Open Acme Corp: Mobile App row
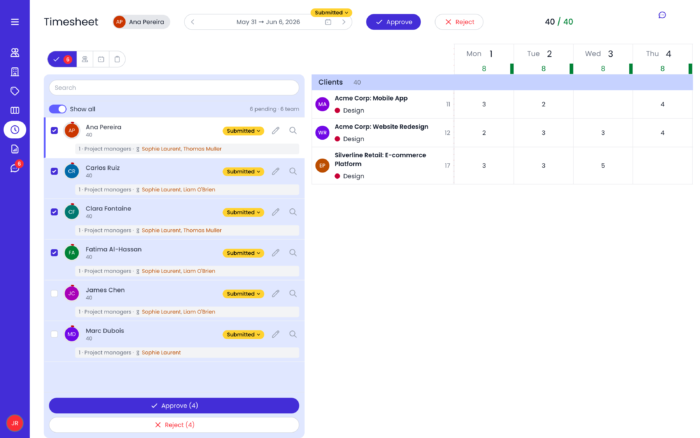 (383, 104)
